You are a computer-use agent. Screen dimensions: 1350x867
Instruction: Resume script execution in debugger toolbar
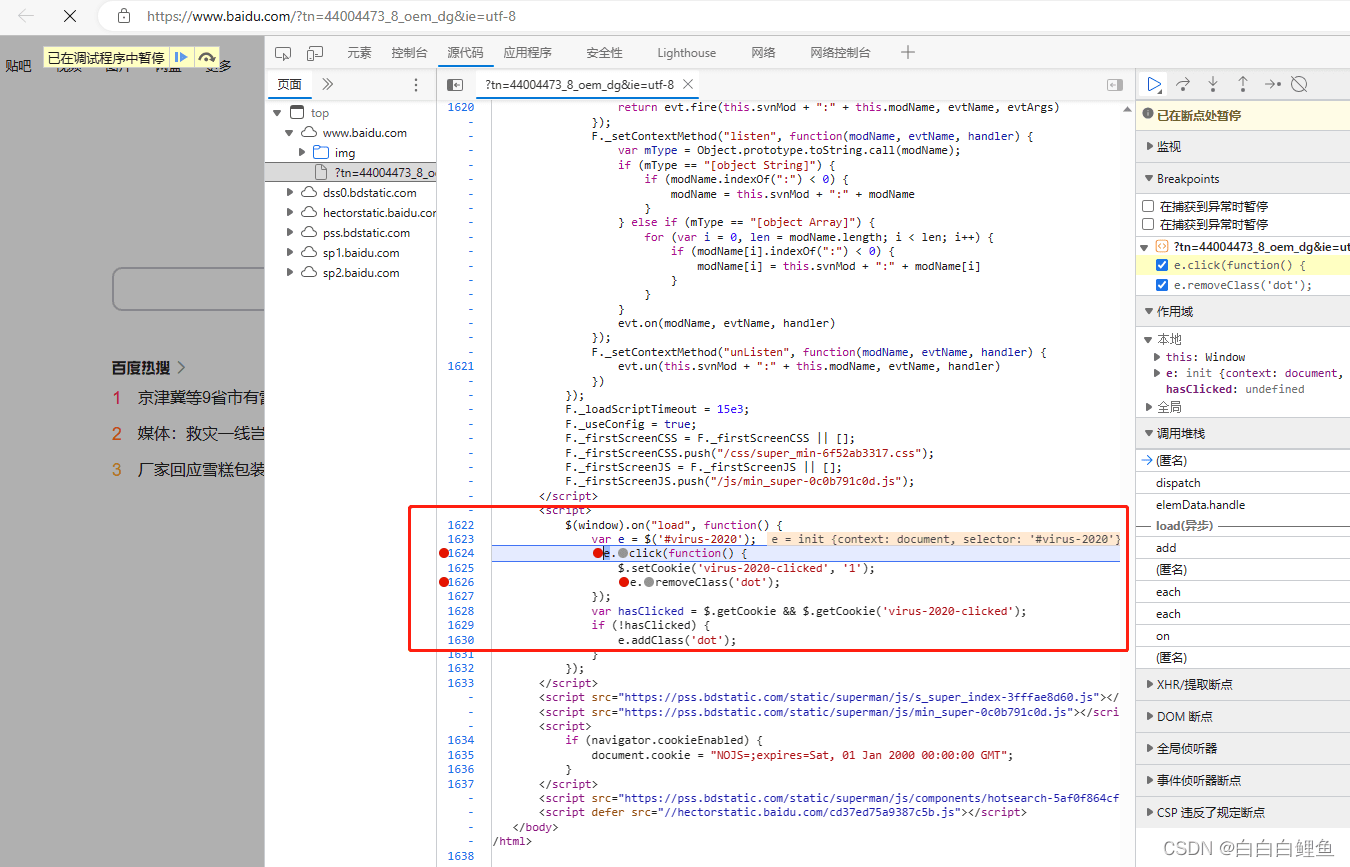pyautogui.click(x=1154, y=84)
